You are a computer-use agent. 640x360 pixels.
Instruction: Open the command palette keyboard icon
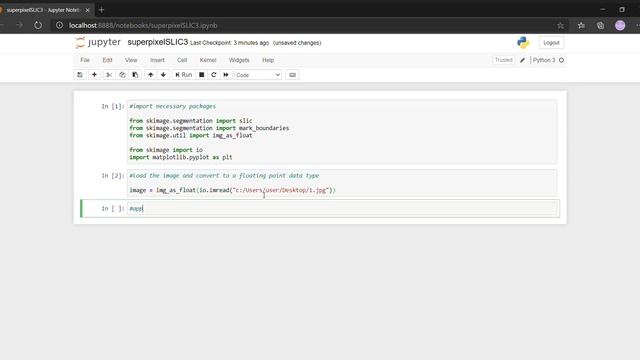coord(292,75)
